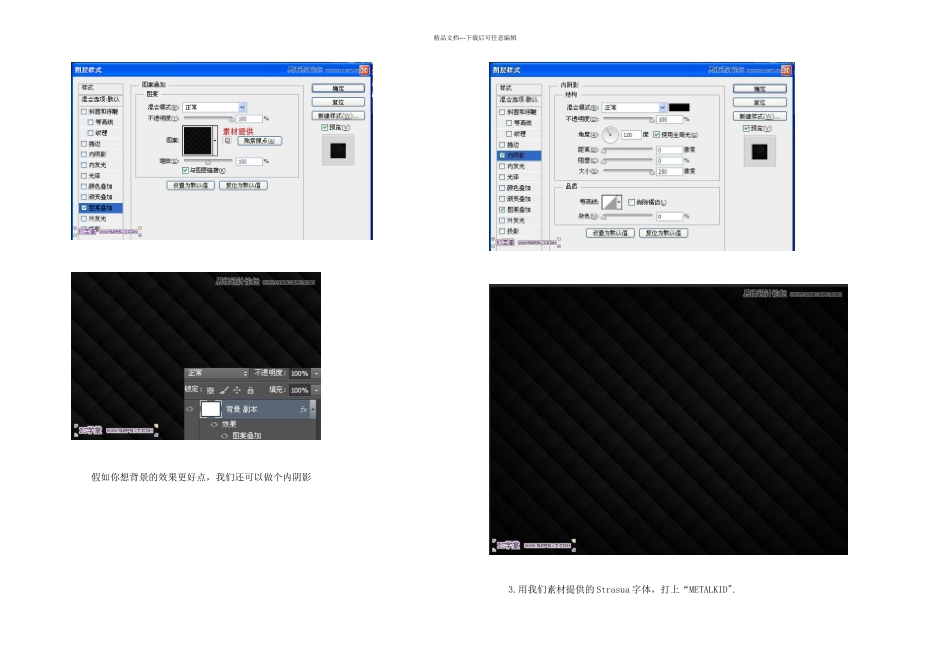Toggle 使用全局光 global light checkbox
This screenshot has height=672, width=950.
[656, 135]
